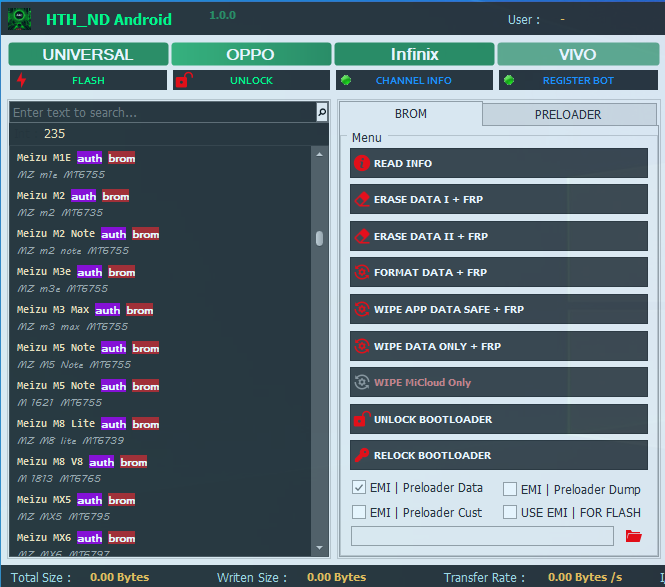Image resolution: width=665 pixels, height=587 pixels.
Task: Click the Transfer Rate 0.00 Bytes /s value
Action: tap(585, 577)
